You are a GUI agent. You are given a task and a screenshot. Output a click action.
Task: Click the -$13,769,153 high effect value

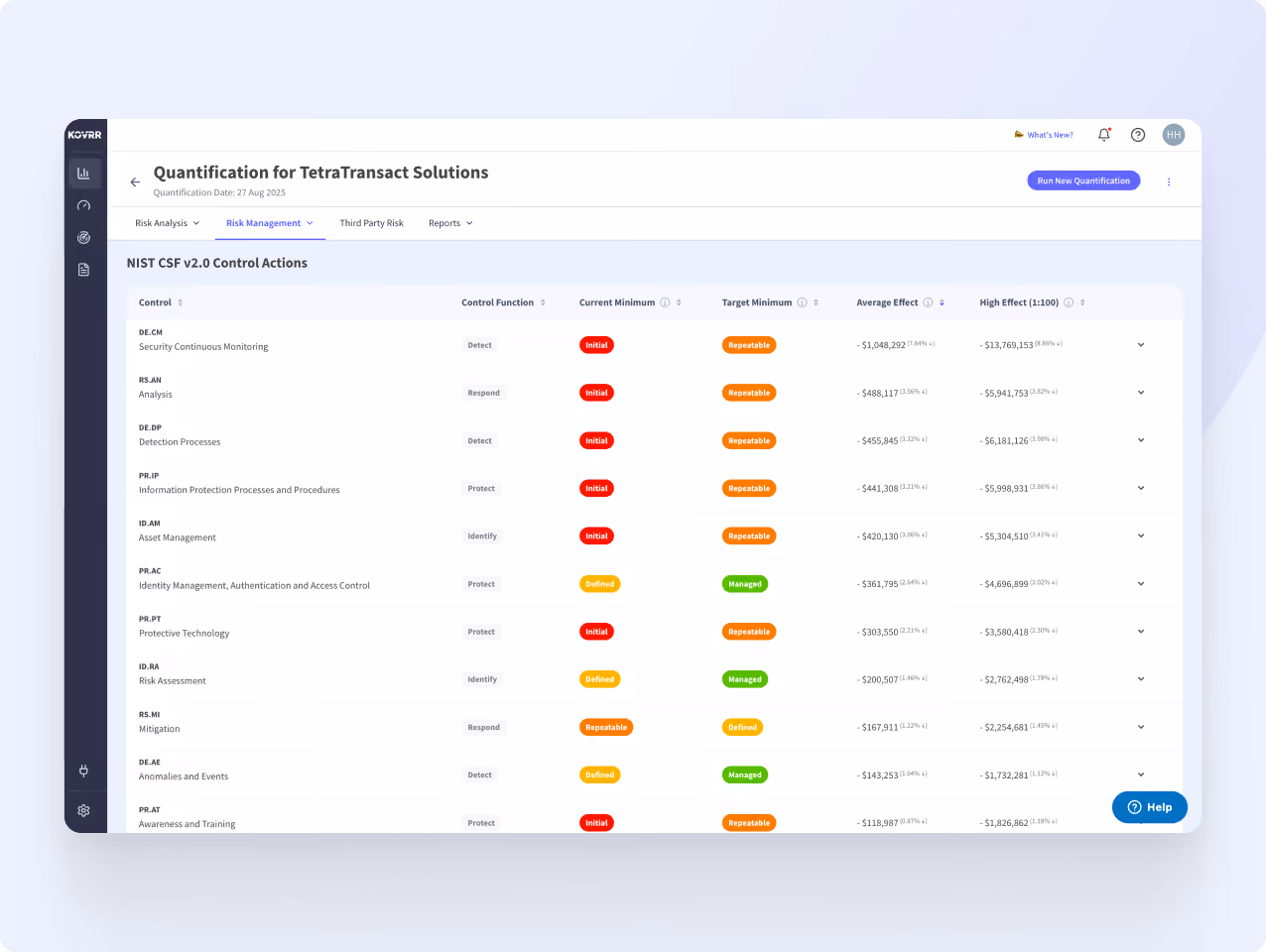[x=1006, y=345]
